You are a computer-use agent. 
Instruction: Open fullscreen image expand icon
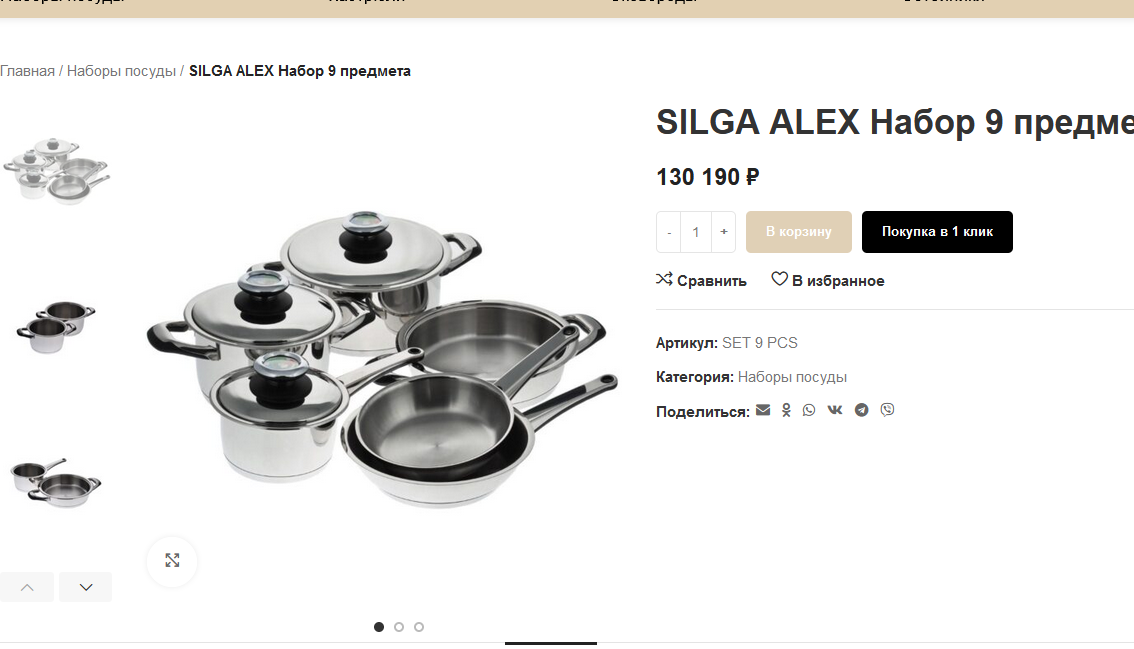tap(172, 561)
